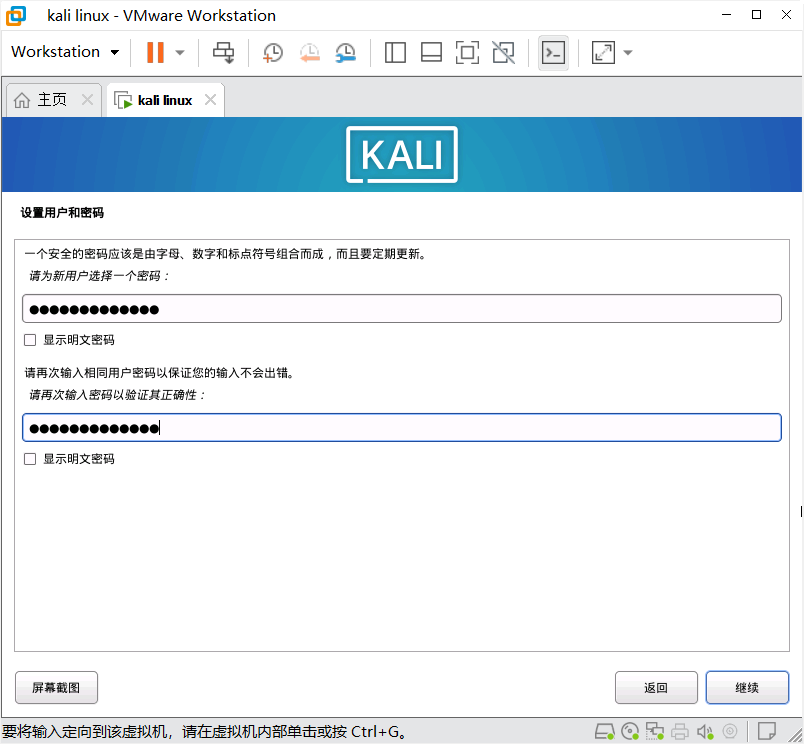Open the Snapshot Manager
Viewport: 804px width, 744px height.
tap(345, 52)
